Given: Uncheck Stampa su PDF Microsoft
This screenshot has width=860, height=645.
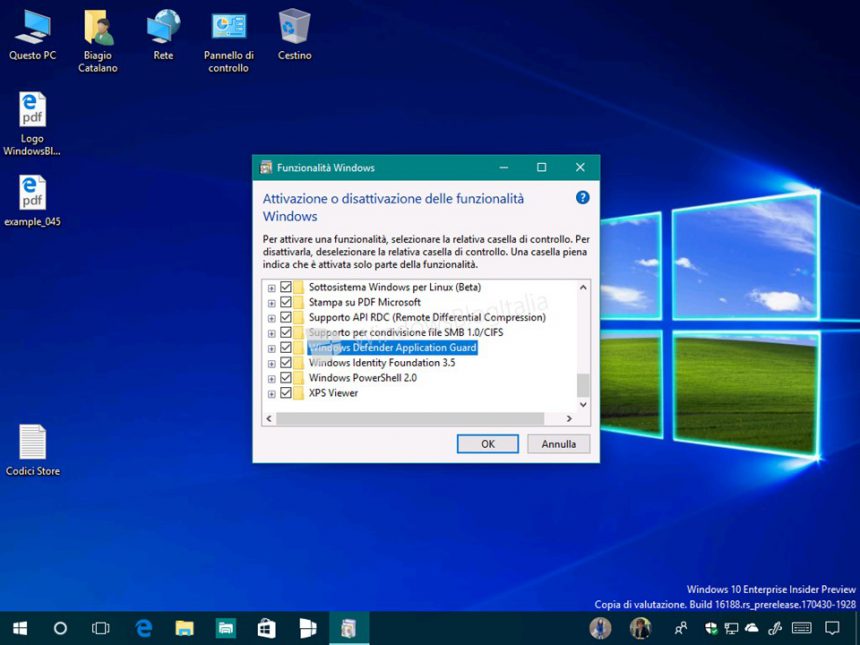Looking at the screenshot, I should [x=286, y=302].
